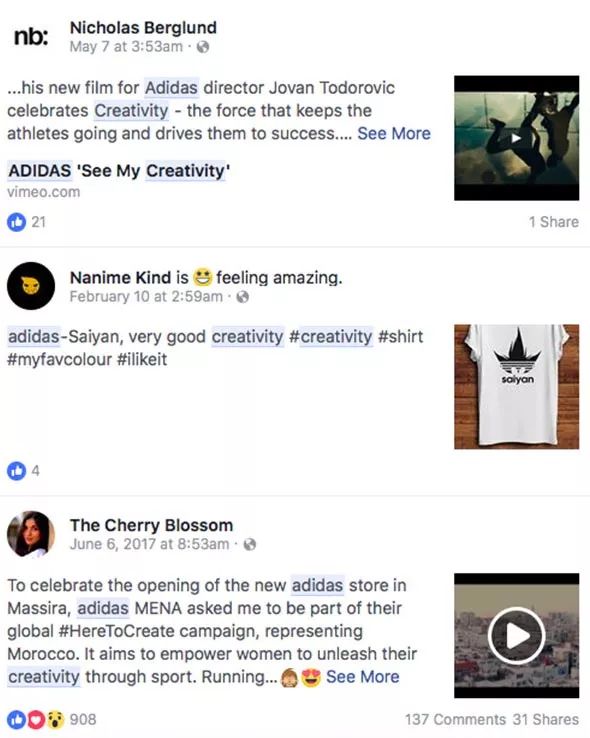Click the wow reaction emoji beside 908
Viewport: 590px width, 738px height.
[x=55, y=720]
